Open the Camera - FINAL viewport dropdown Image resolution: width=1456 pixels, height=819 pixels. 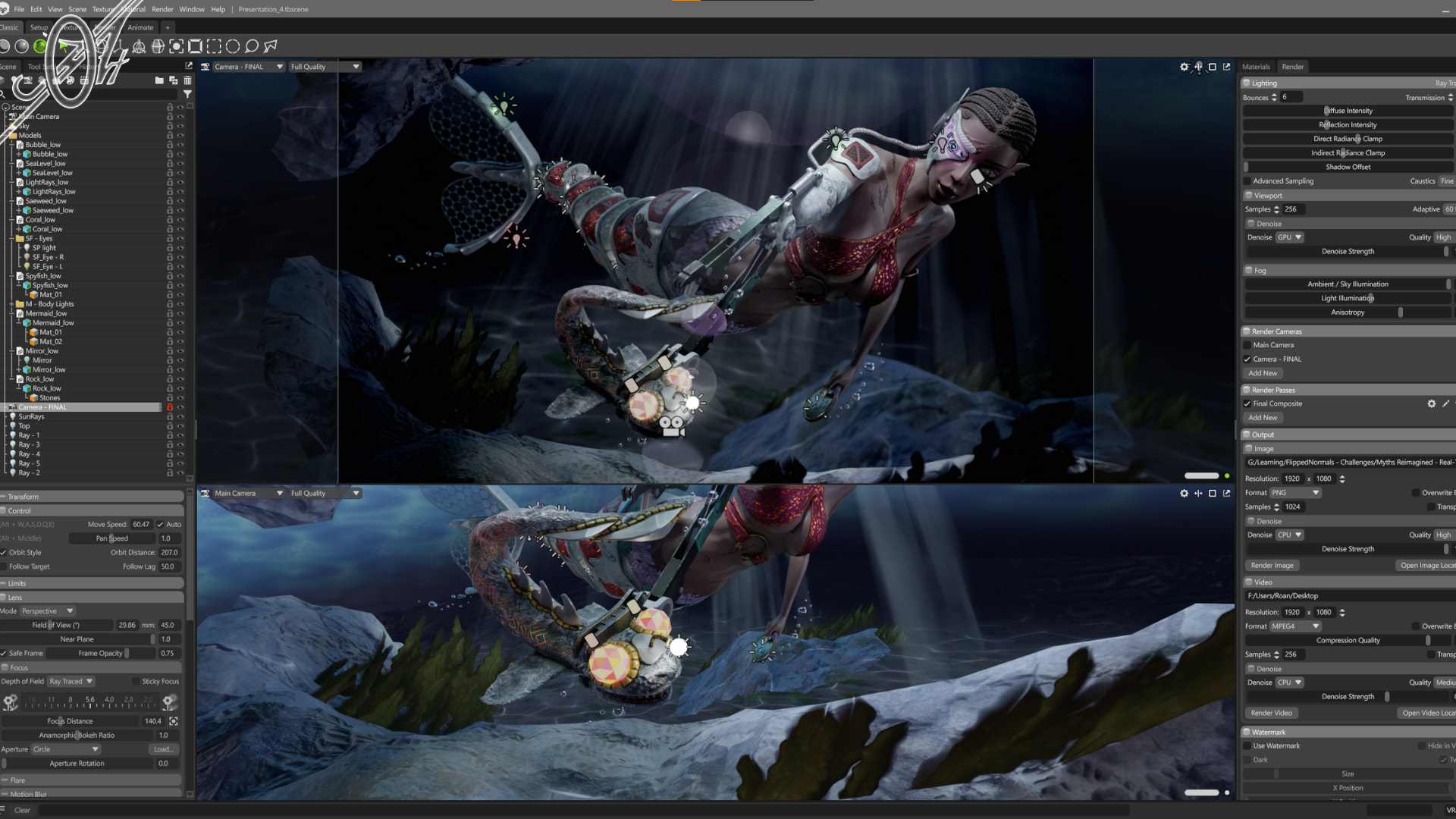coord(279,67)
